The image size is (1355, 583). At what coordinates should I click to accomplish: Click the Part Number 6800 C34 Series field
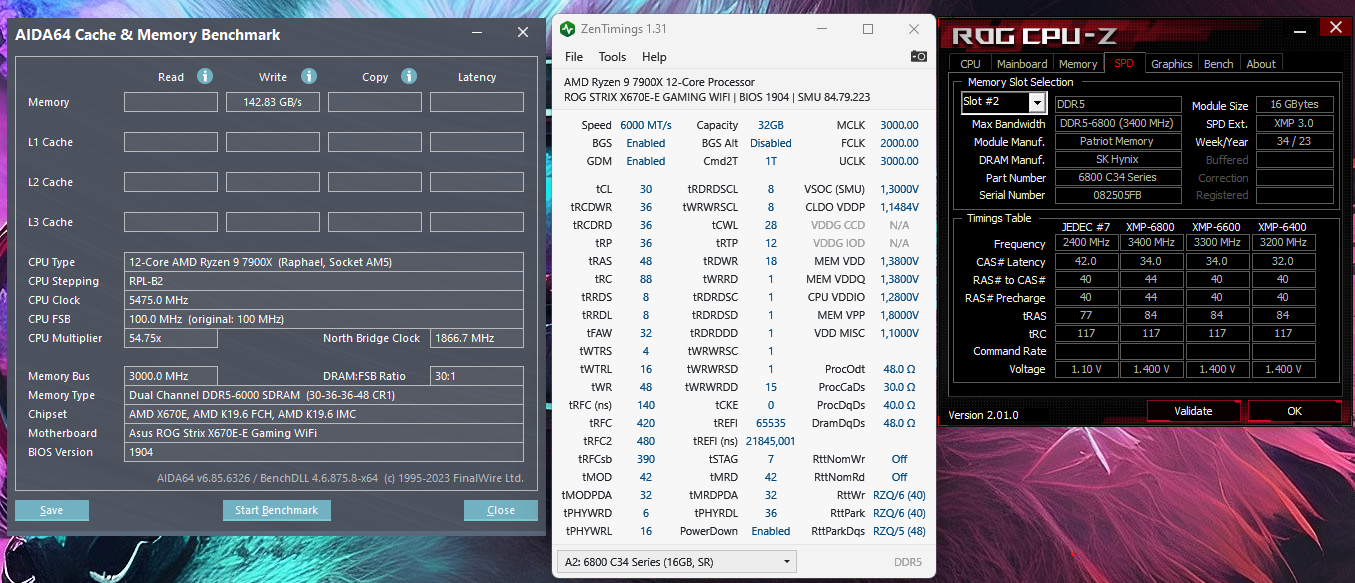tap(1118, 178)
